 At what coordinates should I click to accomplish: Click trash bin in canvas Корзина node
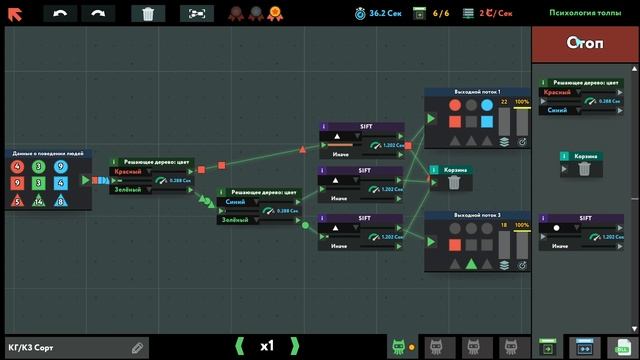(x=454, y=183)
